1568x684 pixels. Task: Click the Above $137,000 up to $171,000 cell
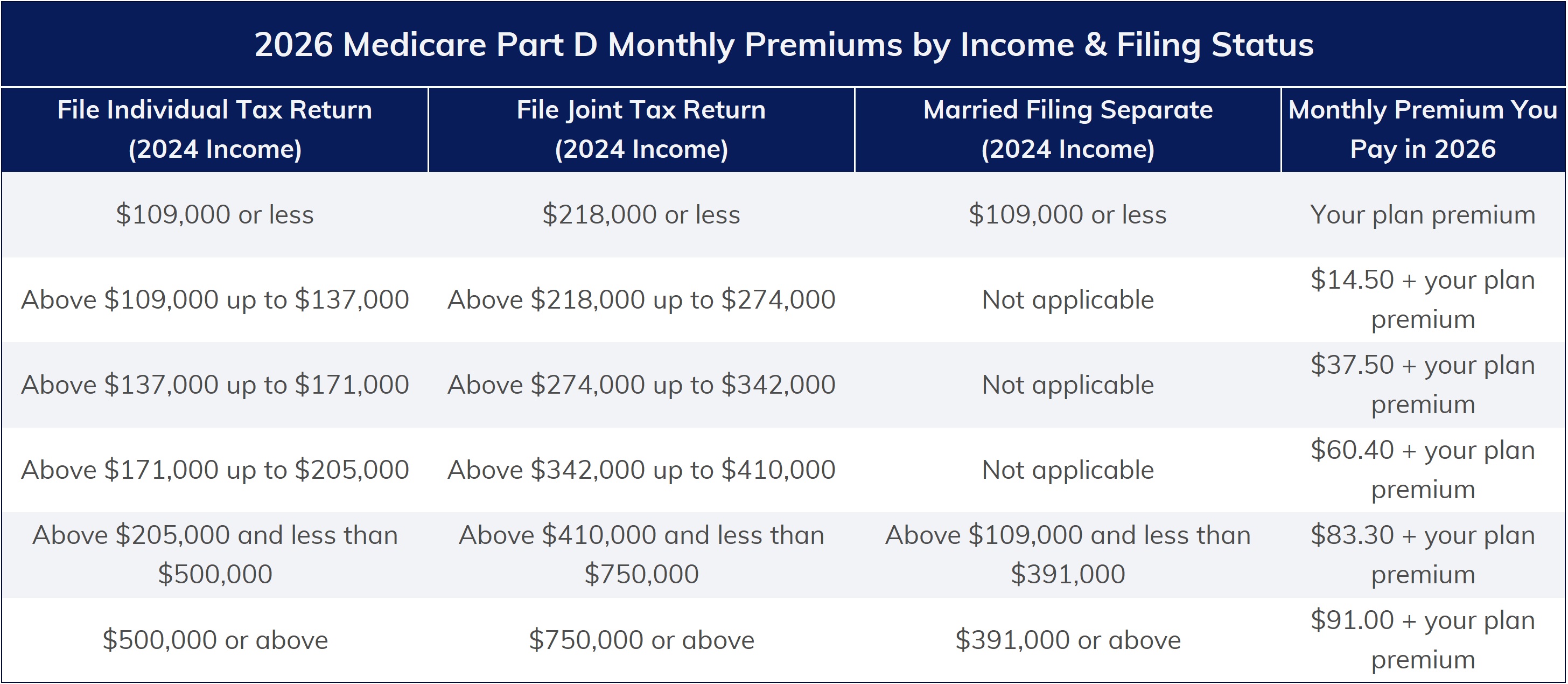214,385
